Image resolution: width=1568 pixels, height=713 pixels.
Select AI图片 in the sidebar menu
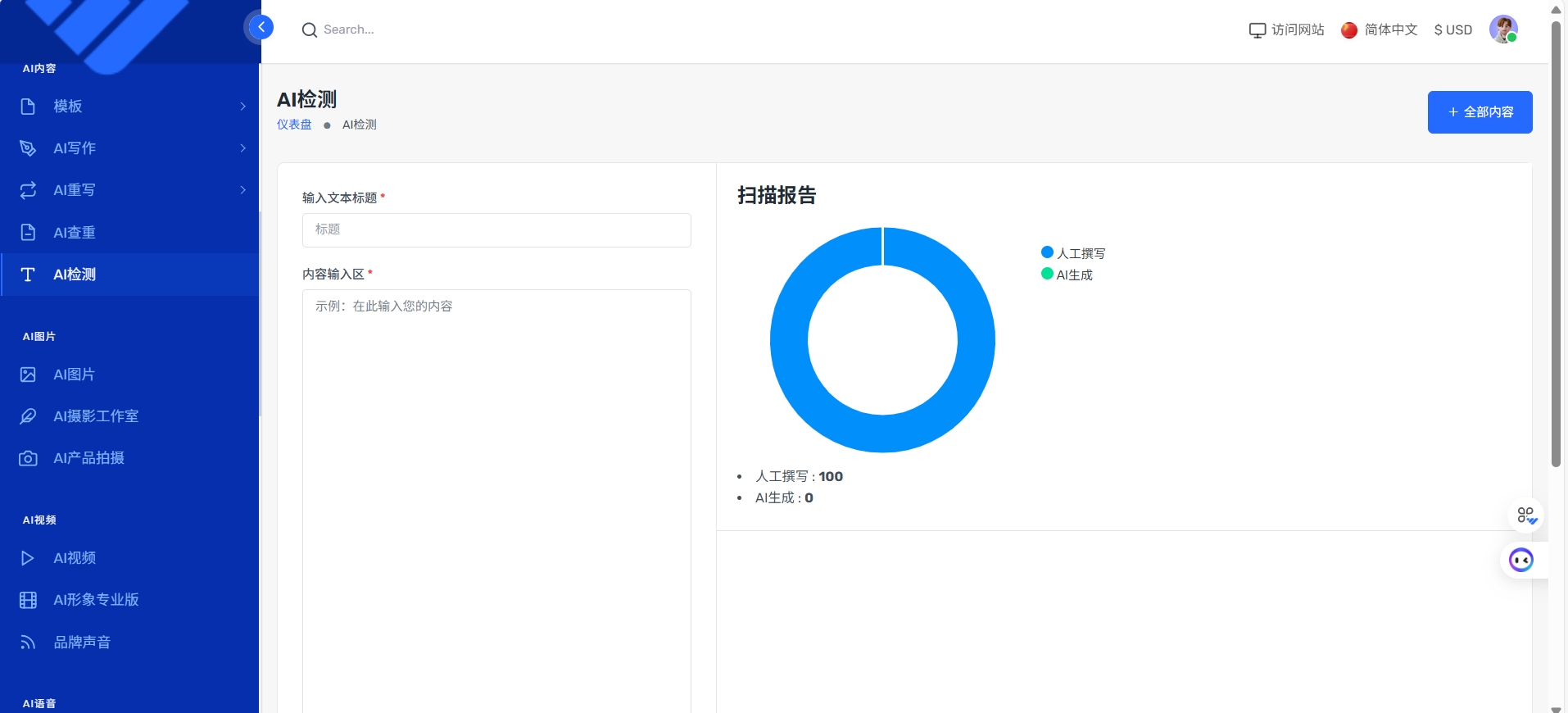pos(75,375)
